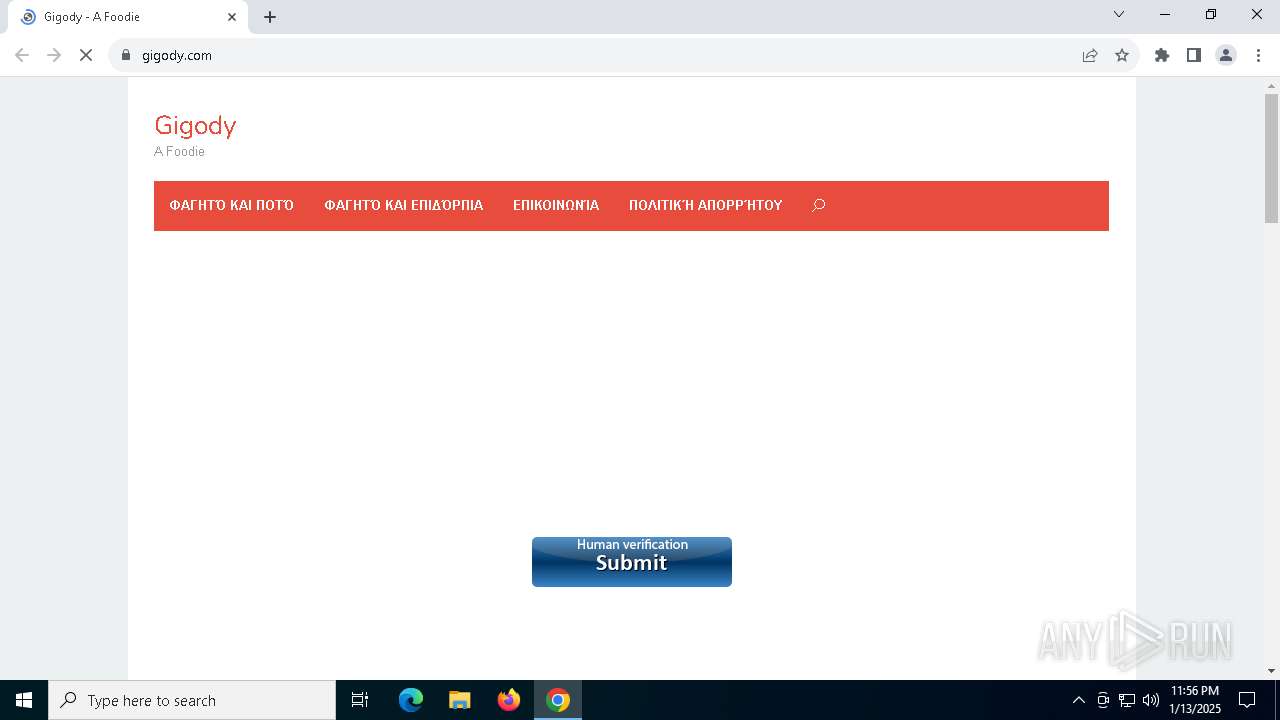Open Chrome profile avatar
Screen dimensions: 1280x720
pyautogui.click(x=1226, y=55)
